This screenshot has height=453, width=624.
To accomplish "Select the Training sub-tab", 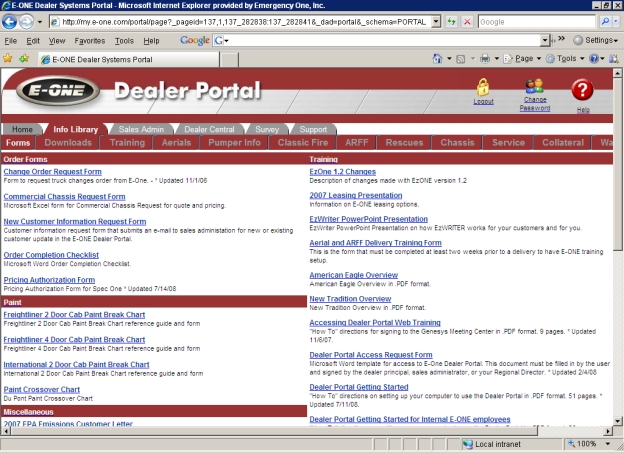I will (x=127, y=143).
